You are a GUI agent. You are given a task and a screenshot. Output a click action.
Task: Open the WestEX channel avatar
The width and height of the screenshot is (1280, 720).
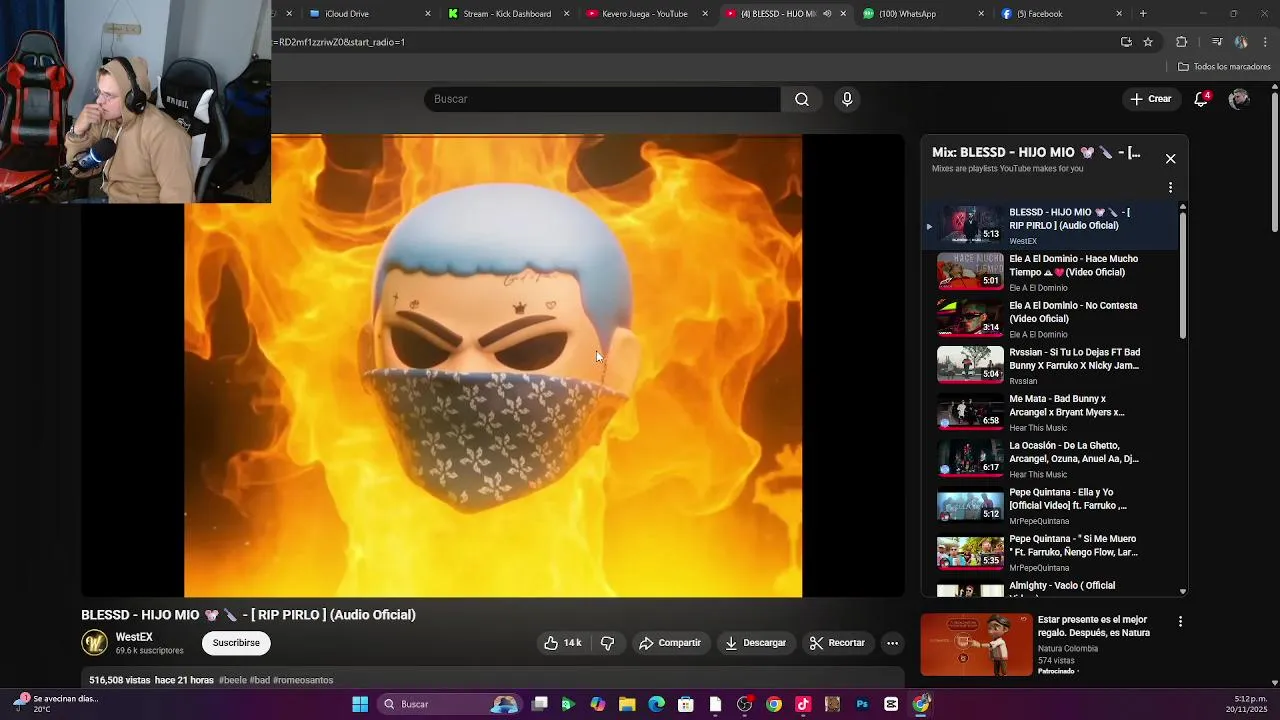coord(94,643)
